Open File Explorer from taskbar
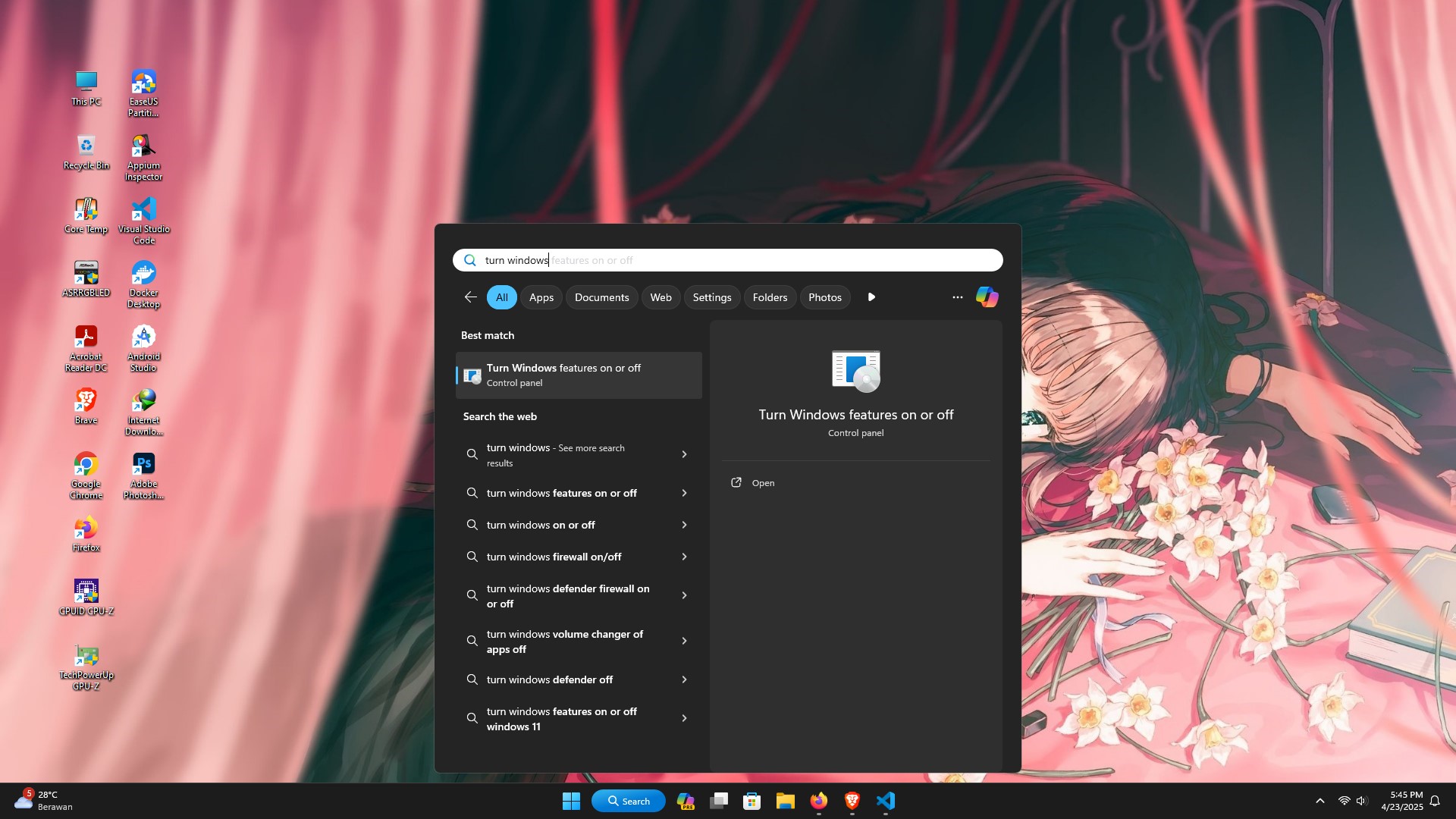 click(785, 801)
